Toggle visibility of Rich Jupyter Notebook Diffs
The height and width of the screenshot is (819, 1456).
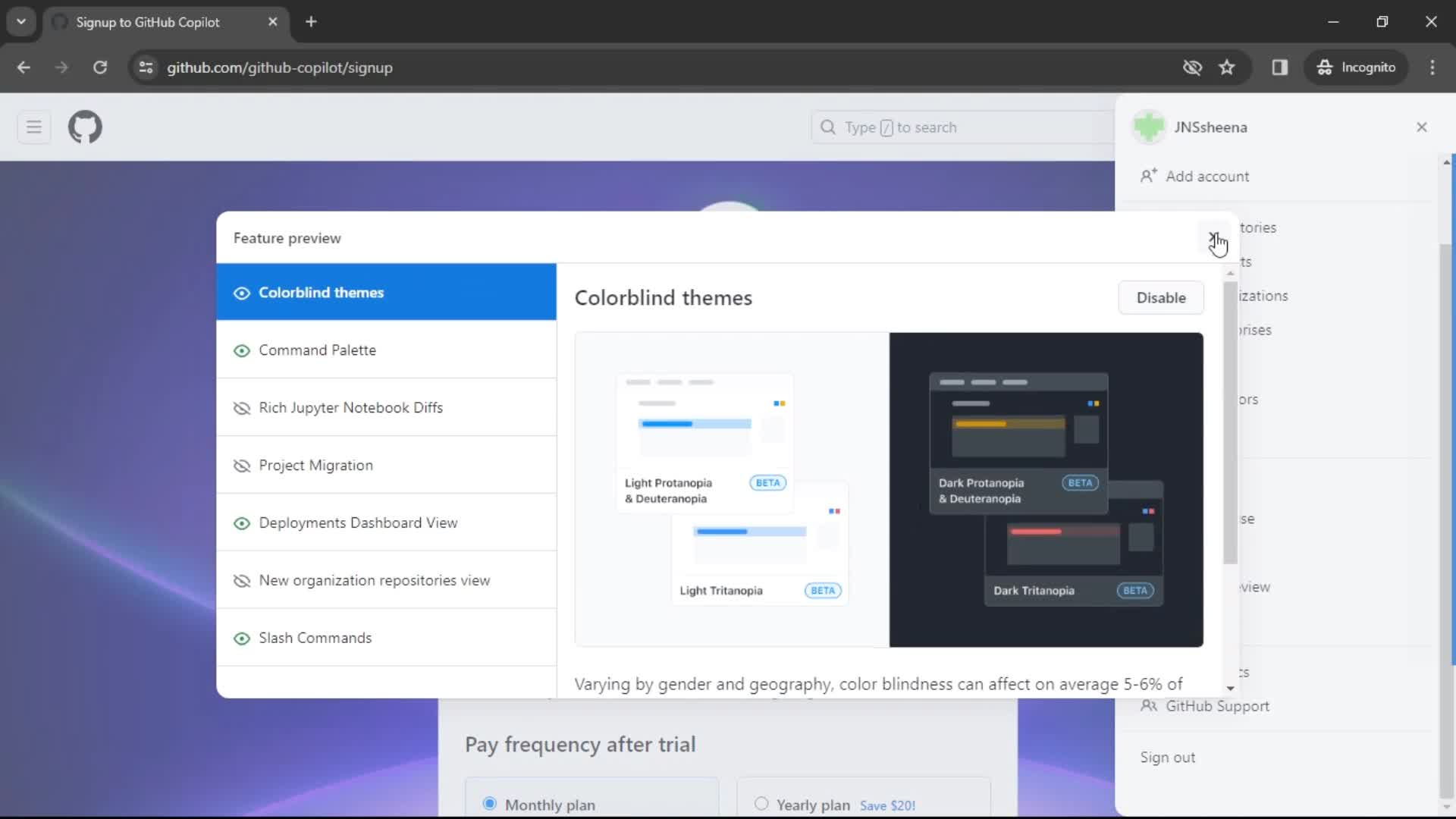[243, 407]
